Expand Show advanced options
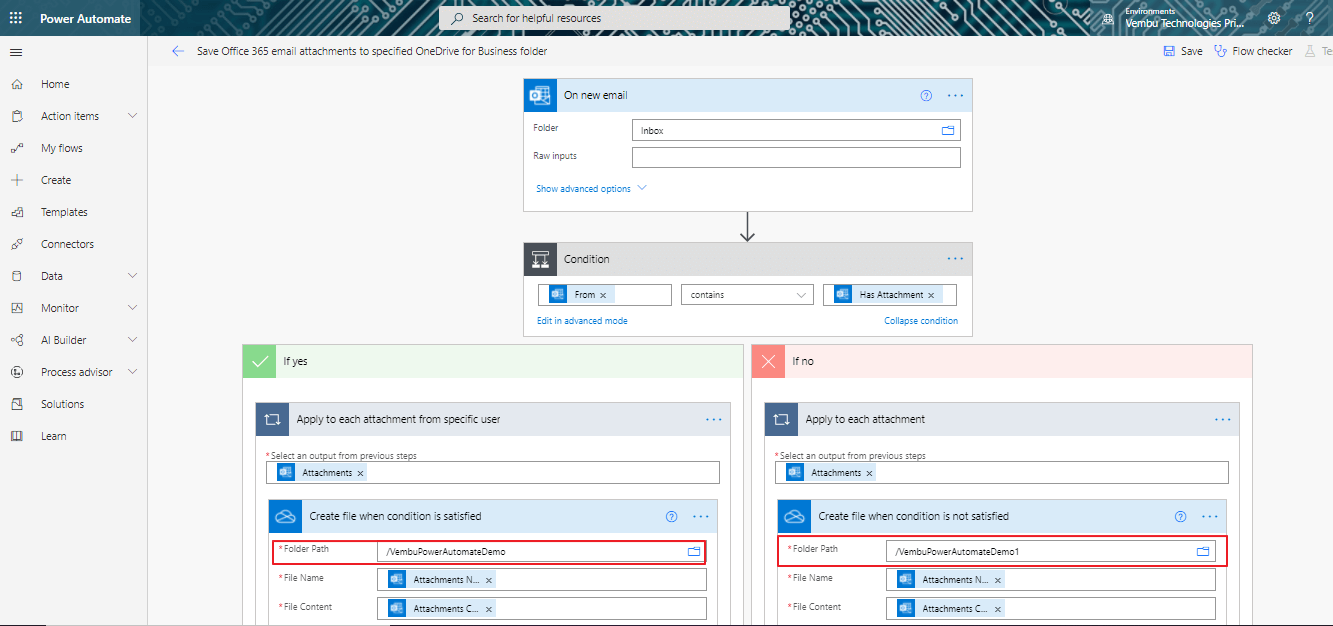Screen dimensions: 1333x626 point(592,188)
